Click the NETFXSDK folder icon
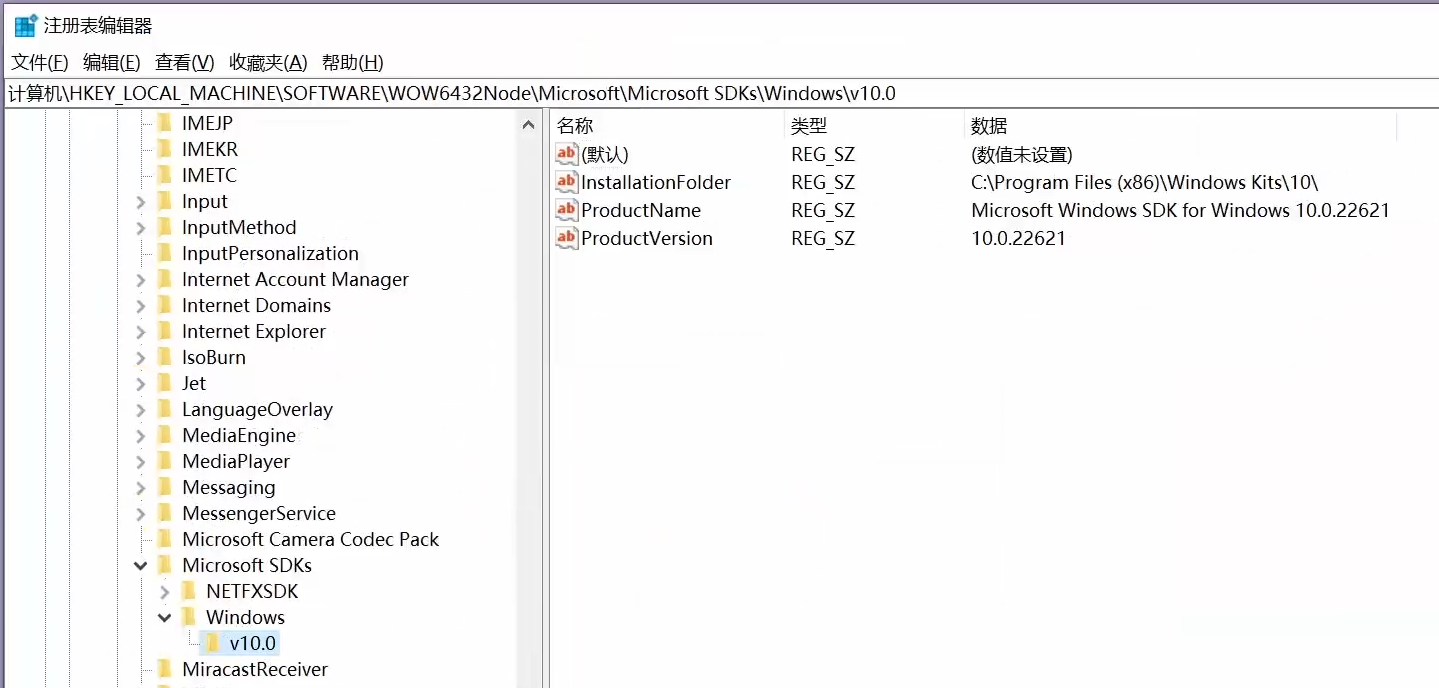The width and height of the screenshot is (1439, 688). point(189,591)
